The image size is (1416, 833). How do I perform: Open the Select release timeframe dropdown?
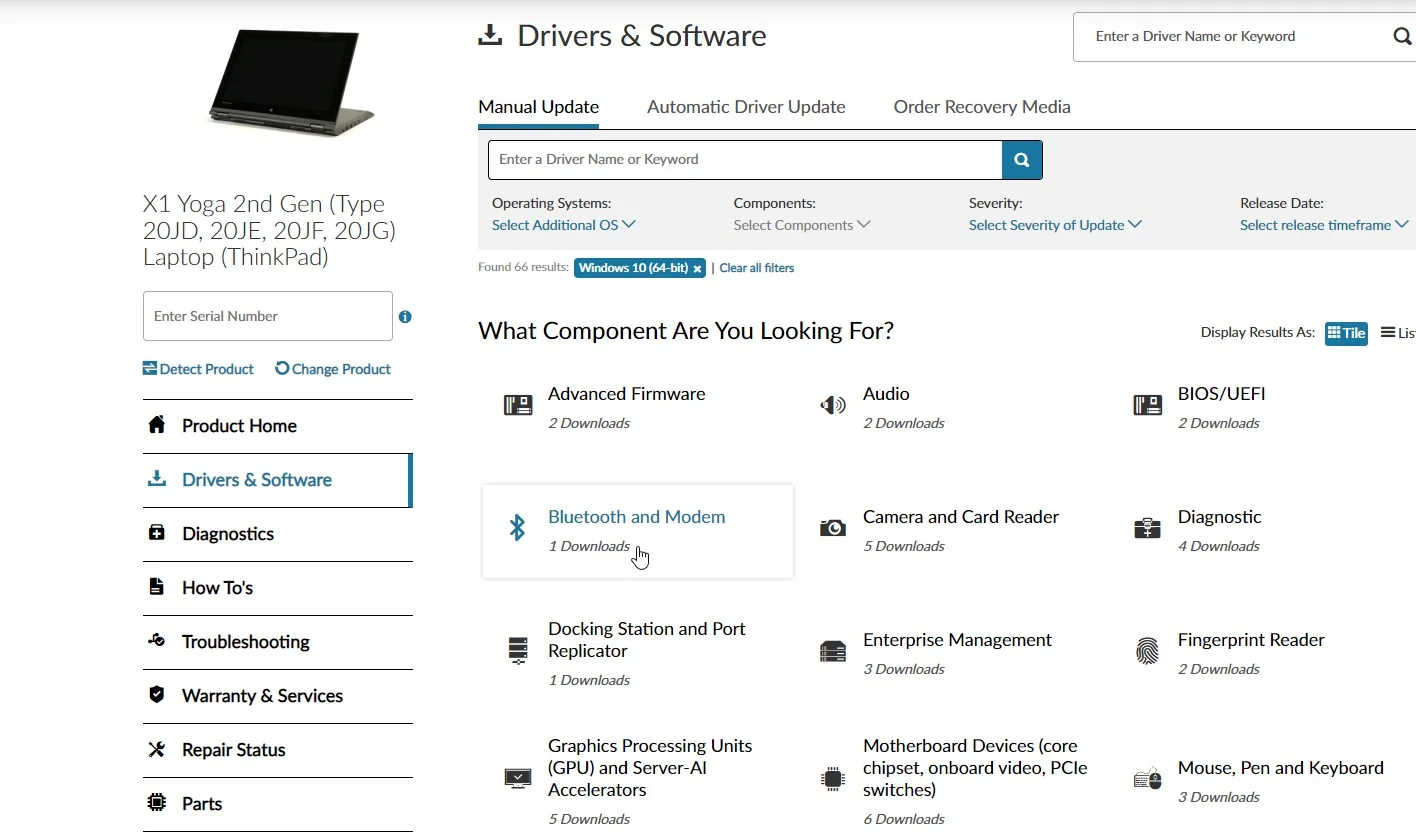click(x=1324, y=225)
